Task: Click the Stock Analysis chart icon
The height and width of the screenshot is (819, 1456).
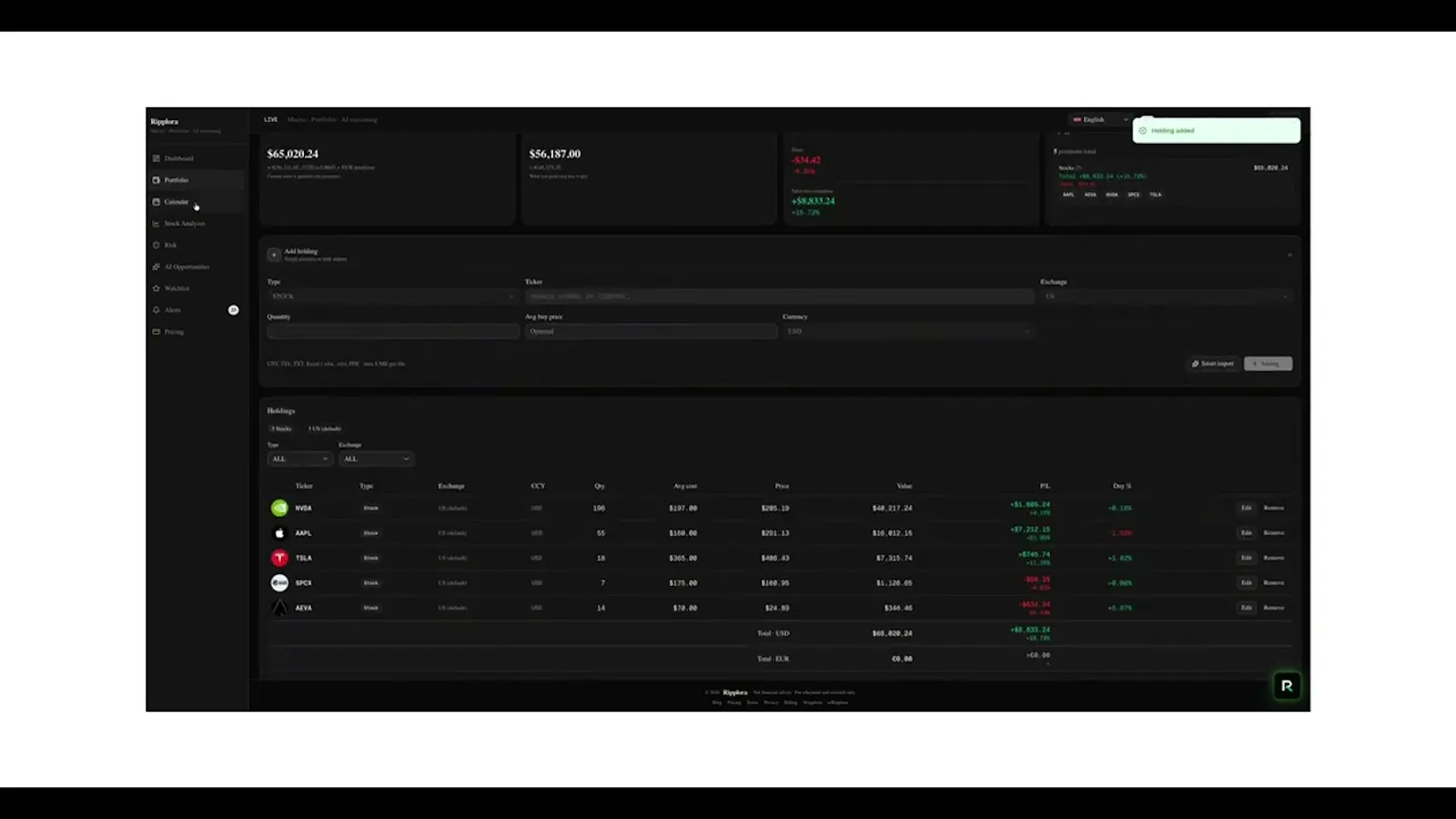Action: [x=157, y=224]
